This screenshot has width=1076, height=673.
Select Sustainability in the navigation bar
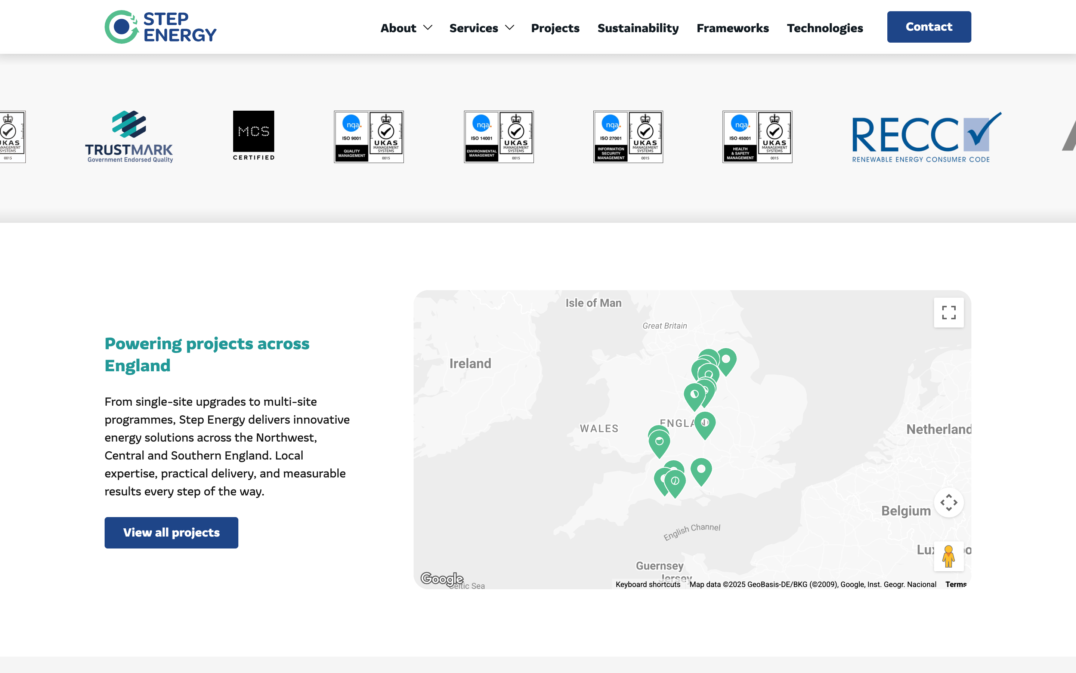click(638, 28)
